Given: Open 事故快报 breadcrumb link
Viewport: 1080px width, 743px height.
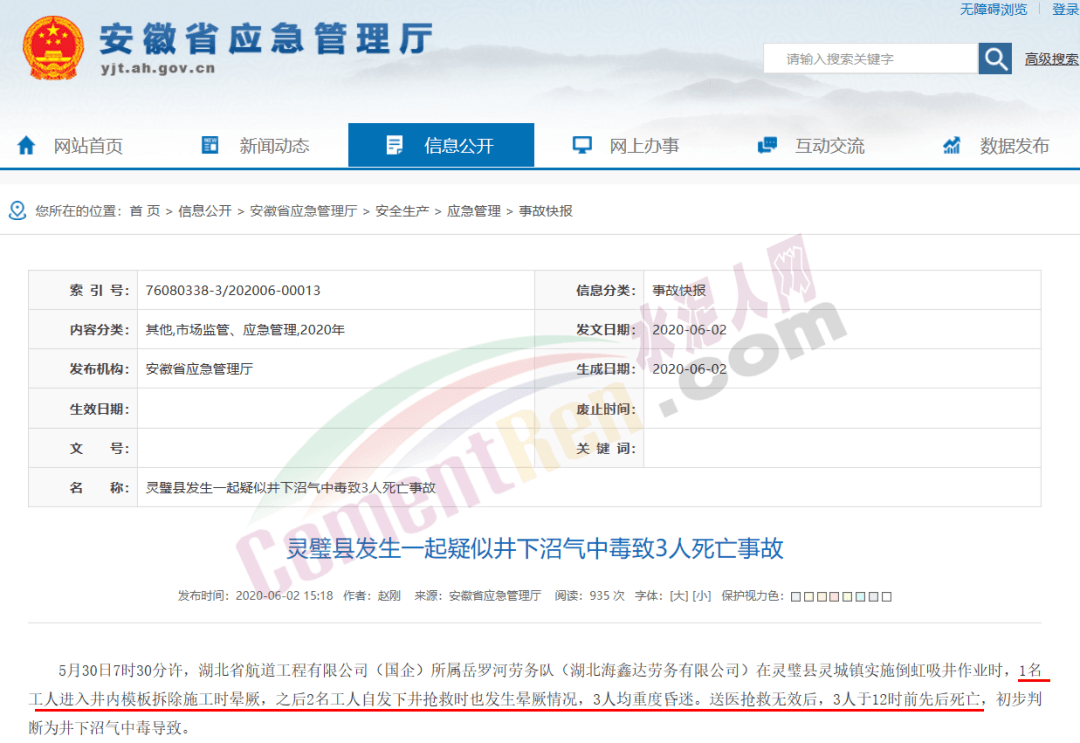Looking at the screenshot, I should (x=545, y=211).
